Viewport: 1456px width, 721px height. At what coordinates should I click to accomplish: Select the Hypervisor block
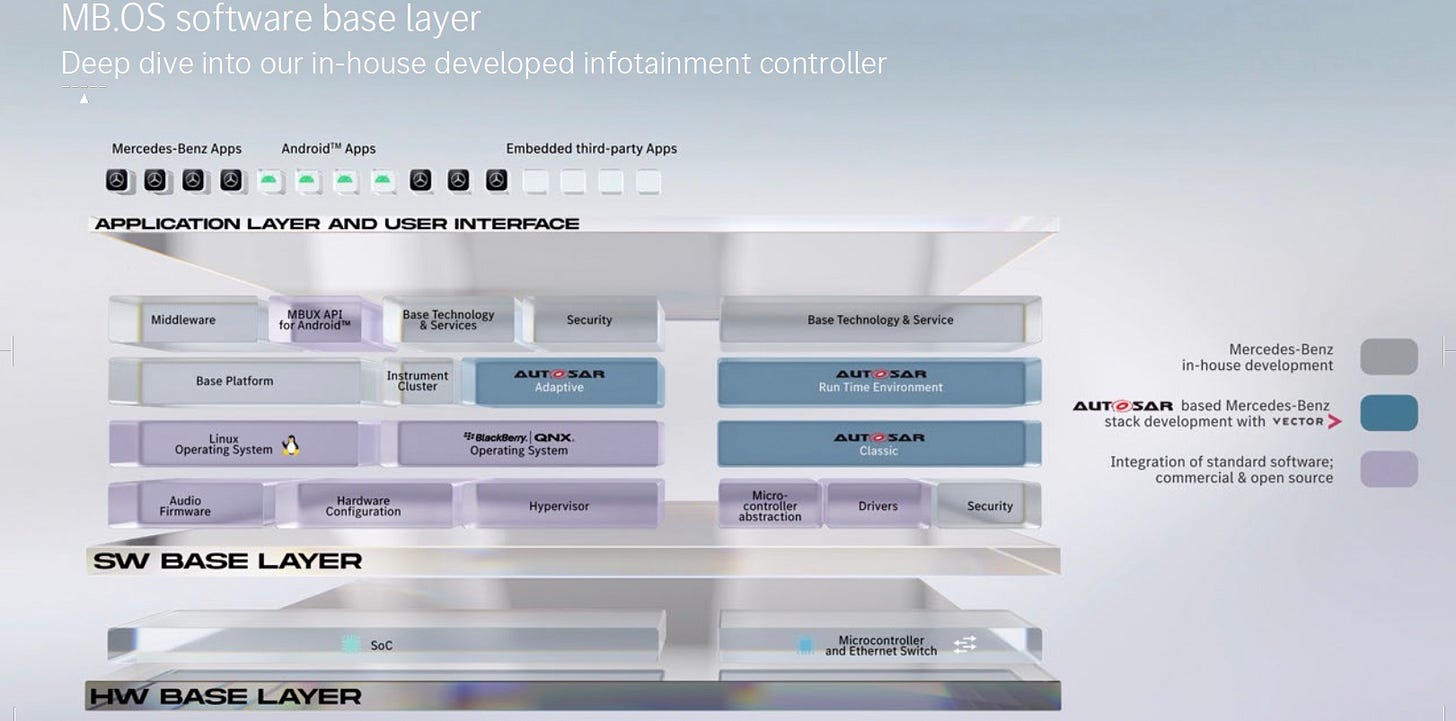pyautogui.click(x=560, y=506)
